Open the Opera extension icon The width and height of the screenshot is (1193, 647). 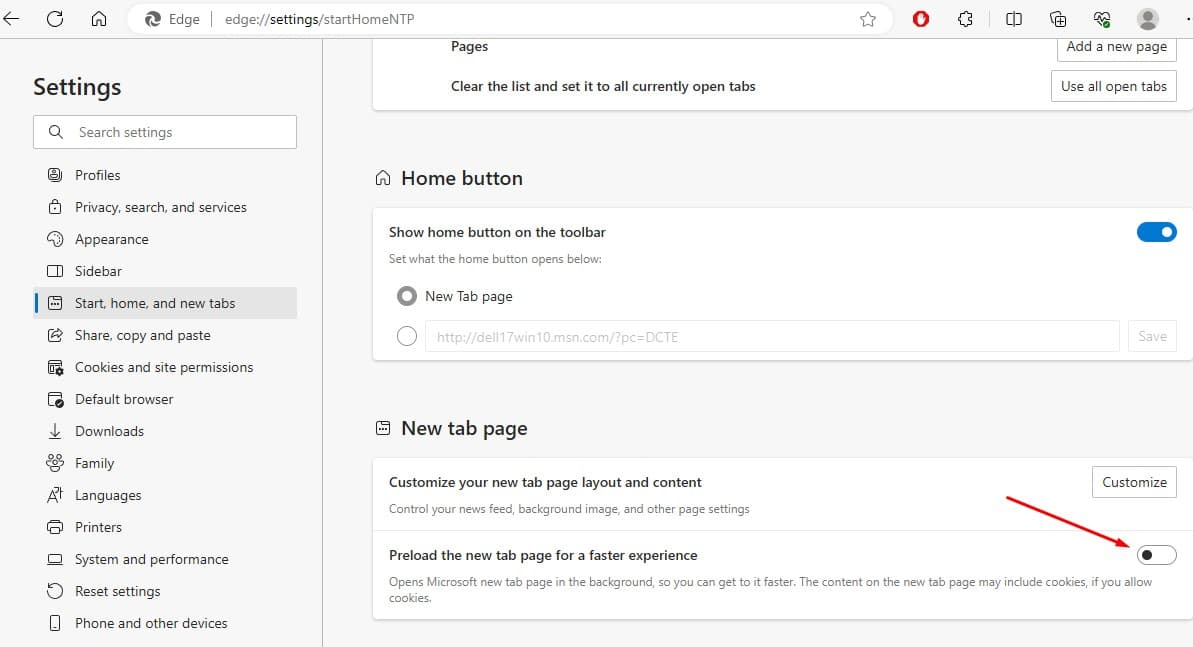click(x=921, y=19)
